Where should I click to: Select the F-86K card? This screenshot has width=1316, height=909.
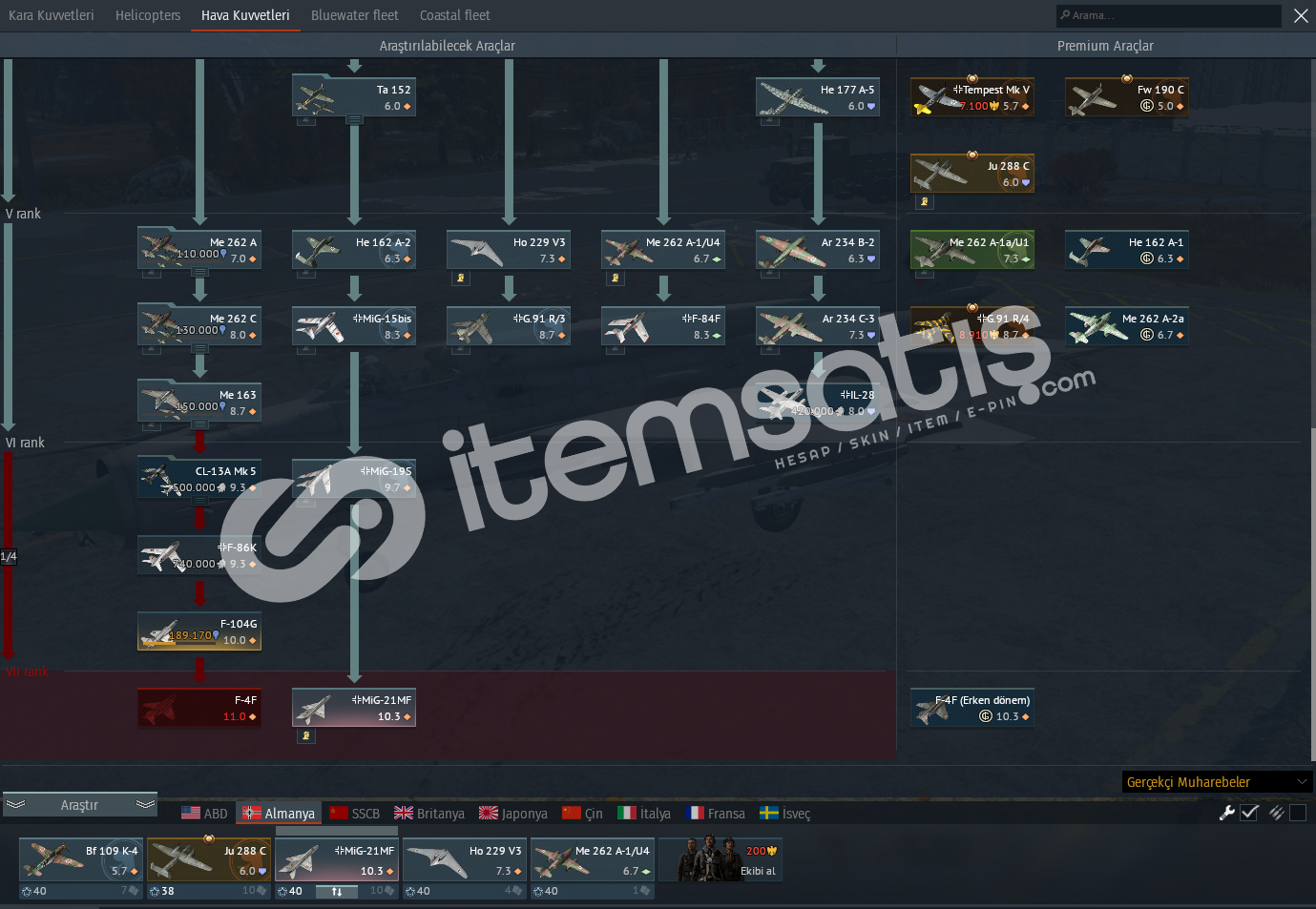(199, 555)
